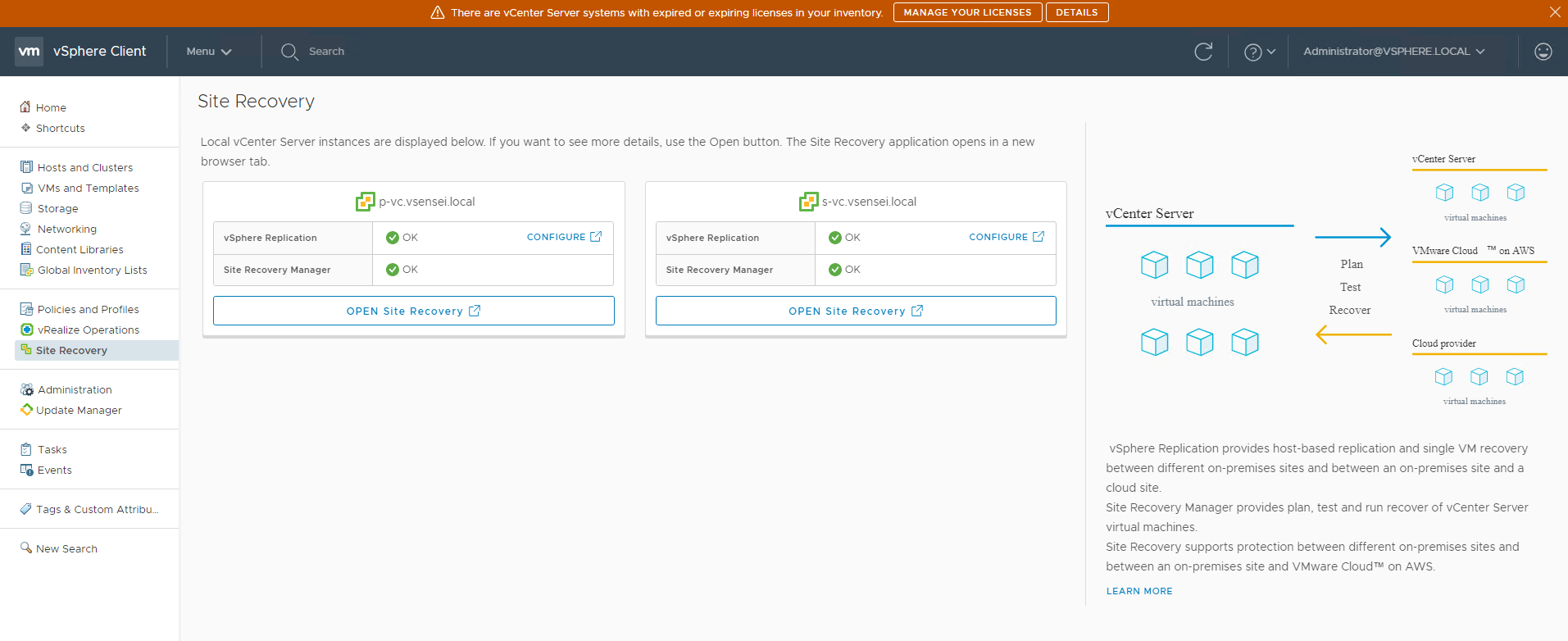Open Site Recovery for p-vc.vsensei.local

pyautogui.click(x=413, y=311)
